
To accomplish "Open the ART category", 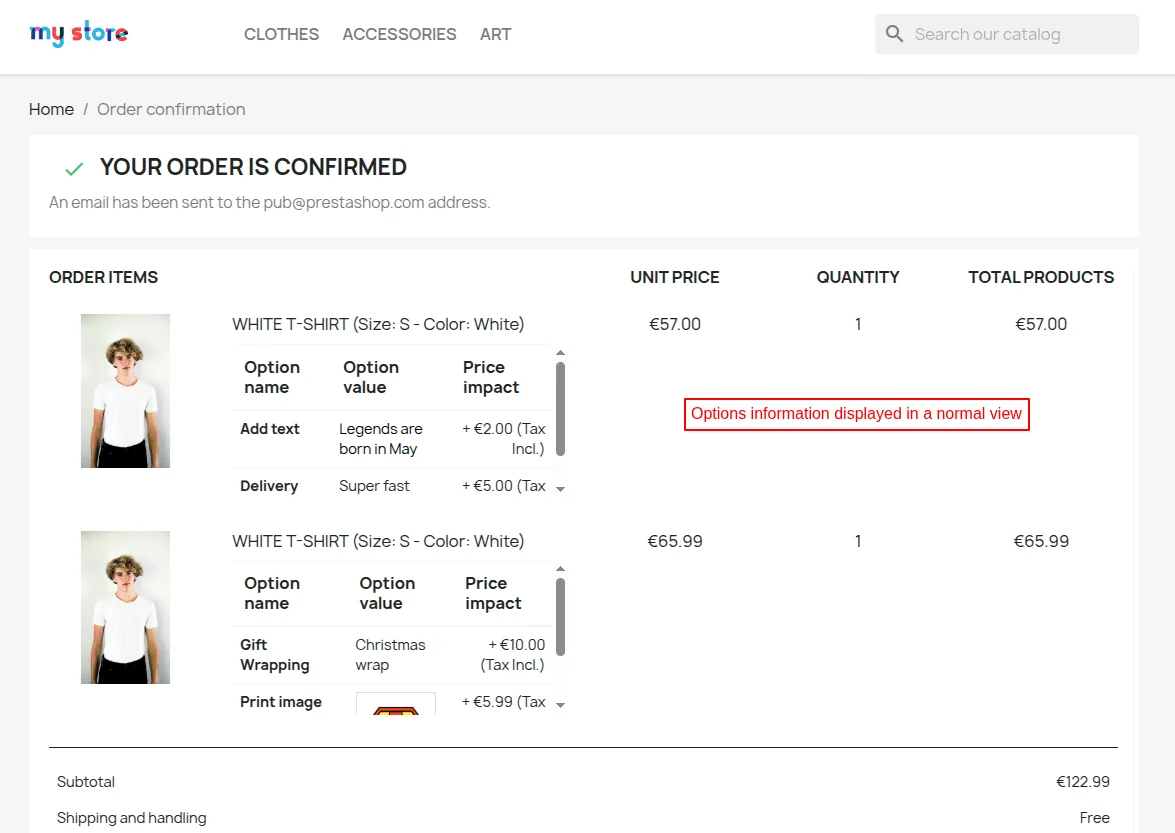I will pyautogui.click(x=495, y=33).
